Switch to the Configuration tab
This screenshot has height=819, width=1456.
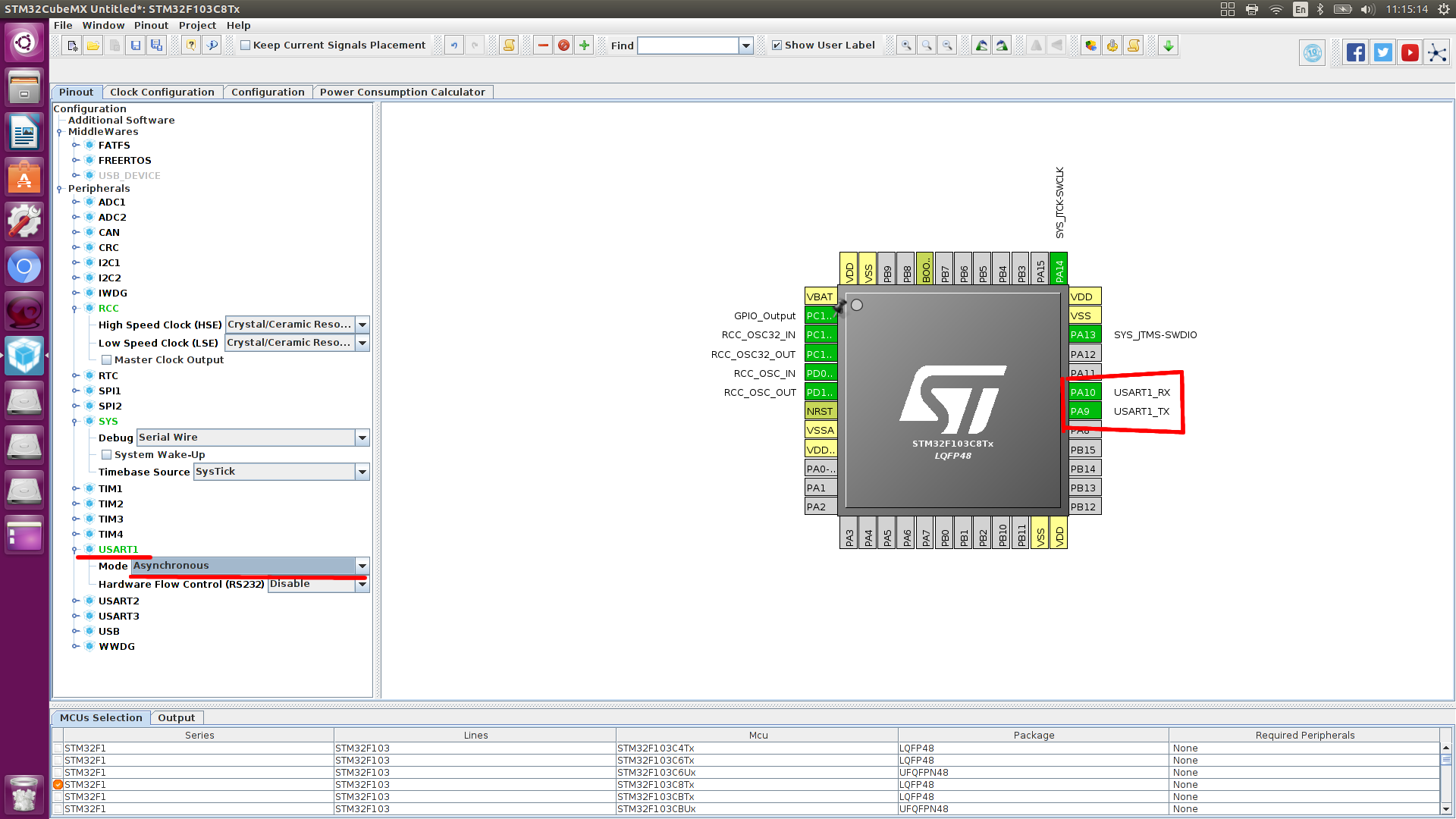click(268, 92)
